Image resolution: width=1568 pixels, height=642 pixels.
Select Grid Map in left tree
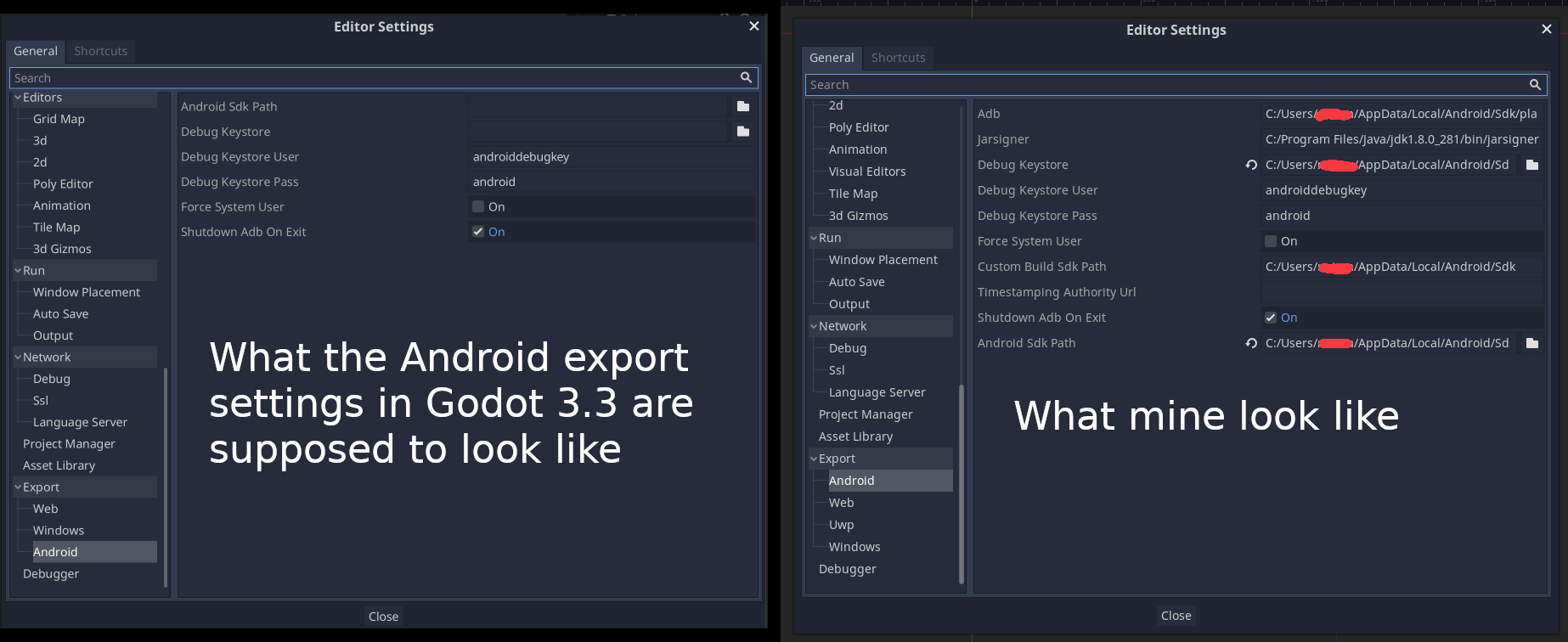[x=59, y=119]
